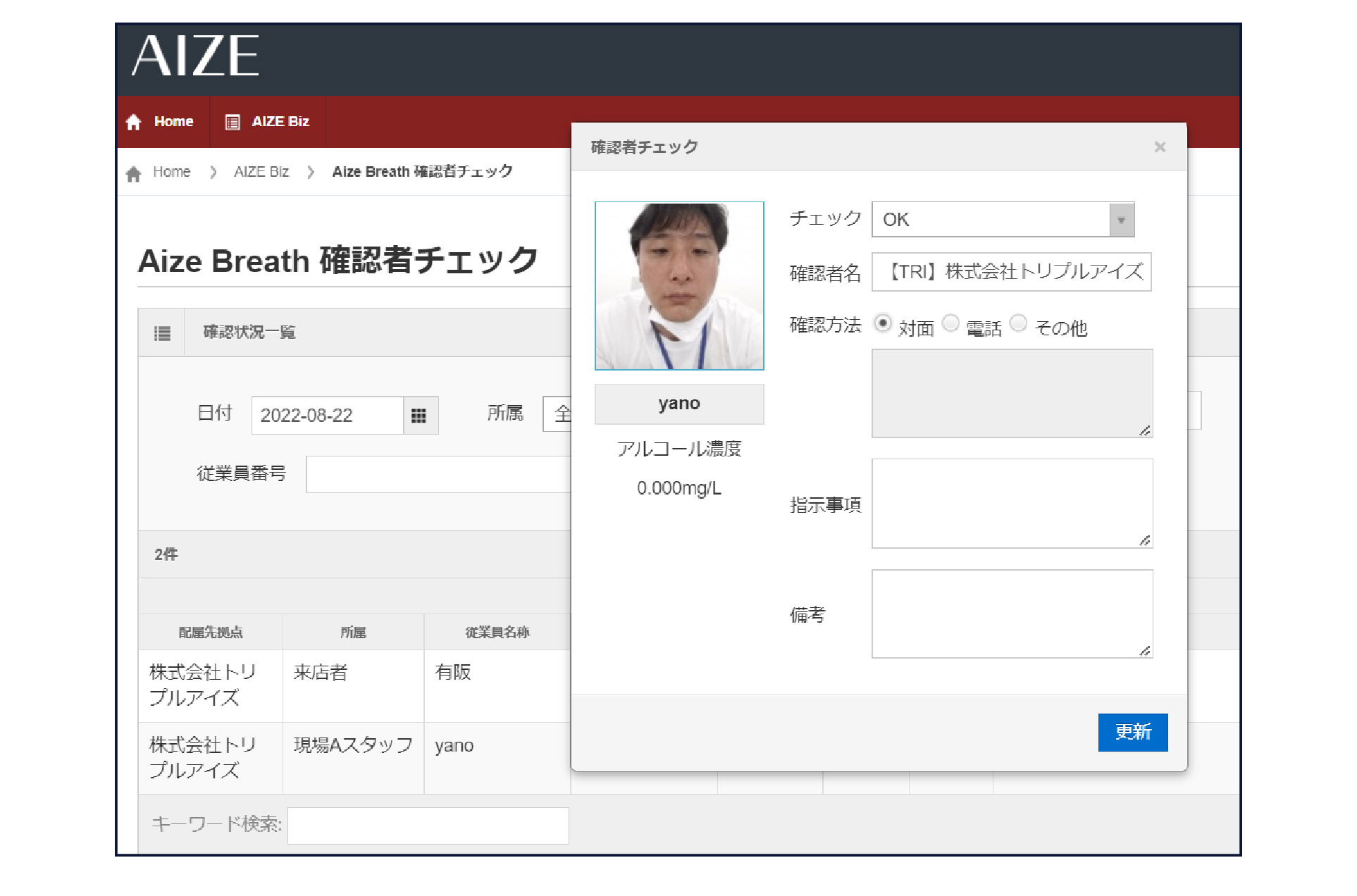This screenshot has height=896, width=1357.
Task: Click the Home icon in red navbar
Action: [x=134, y=122]
